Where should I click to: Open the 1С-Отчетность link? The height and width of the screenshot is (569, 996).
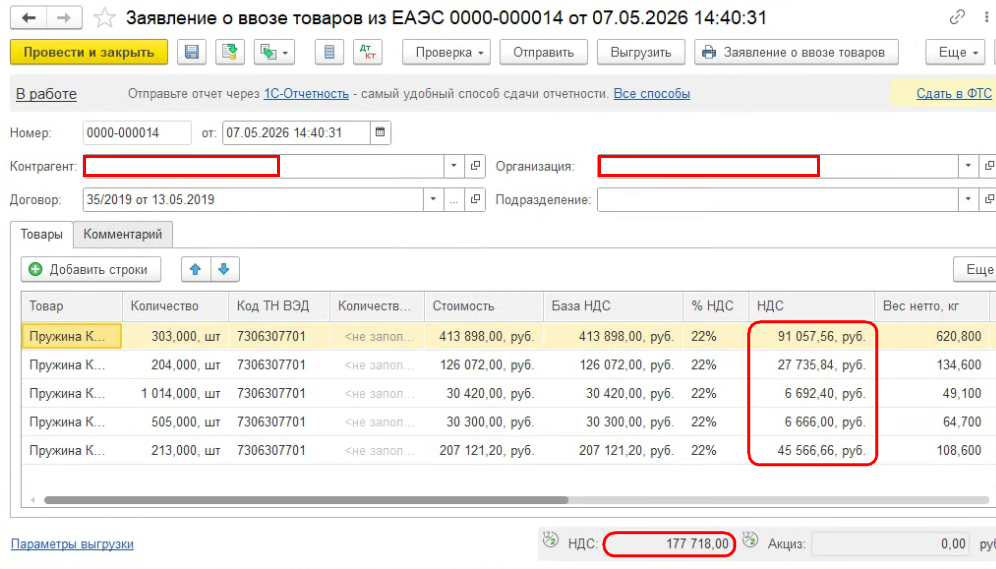[x=306, y=94]
